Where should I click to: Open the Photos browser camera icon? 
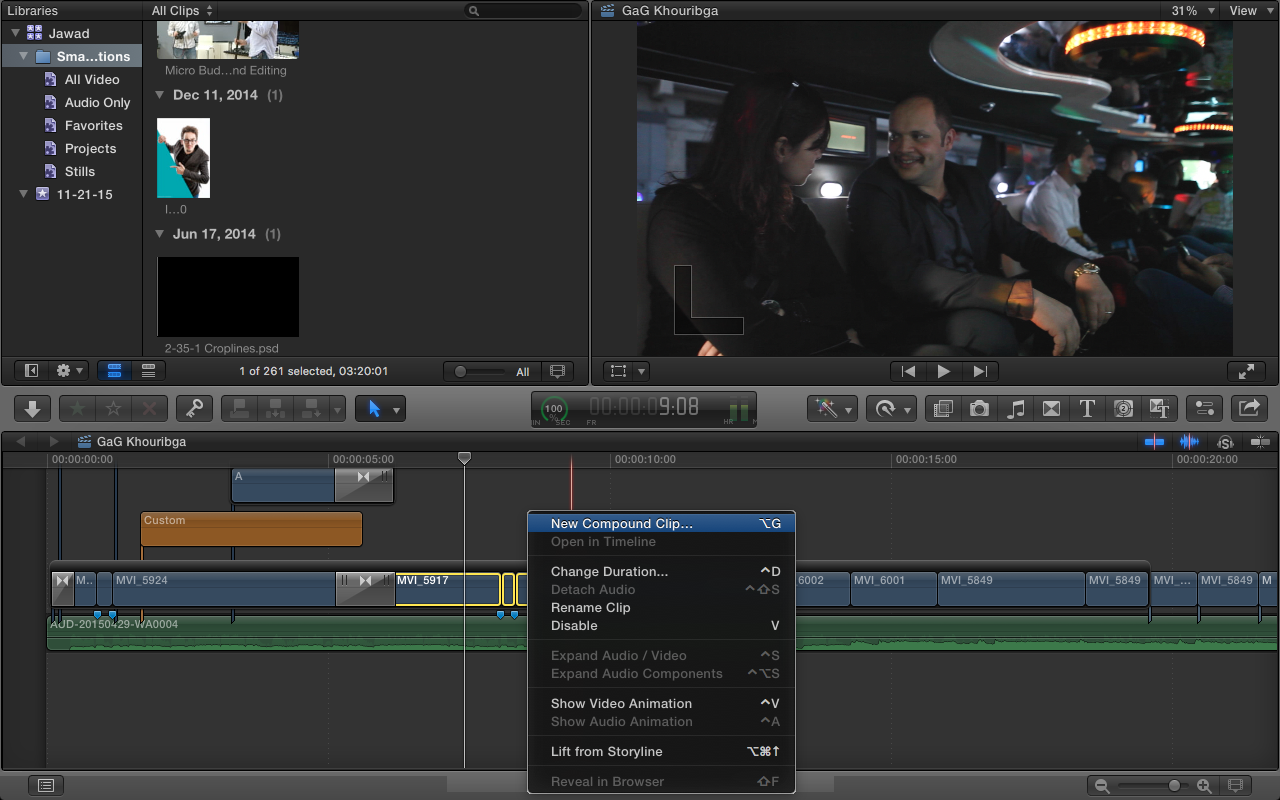coord(979,408)
